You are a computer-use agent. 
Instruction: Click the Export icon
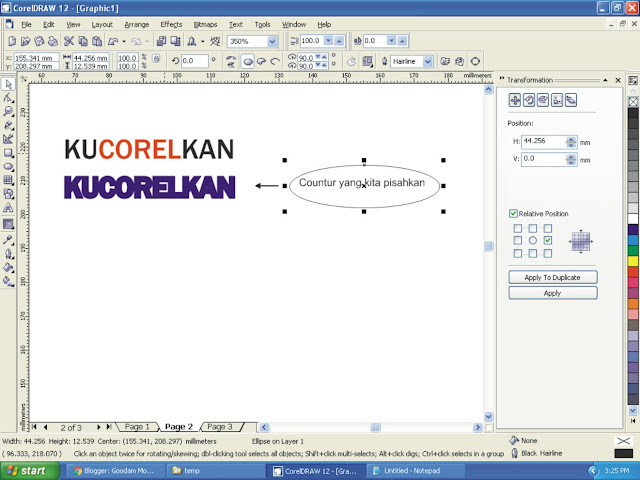click(x=176, y=41)
